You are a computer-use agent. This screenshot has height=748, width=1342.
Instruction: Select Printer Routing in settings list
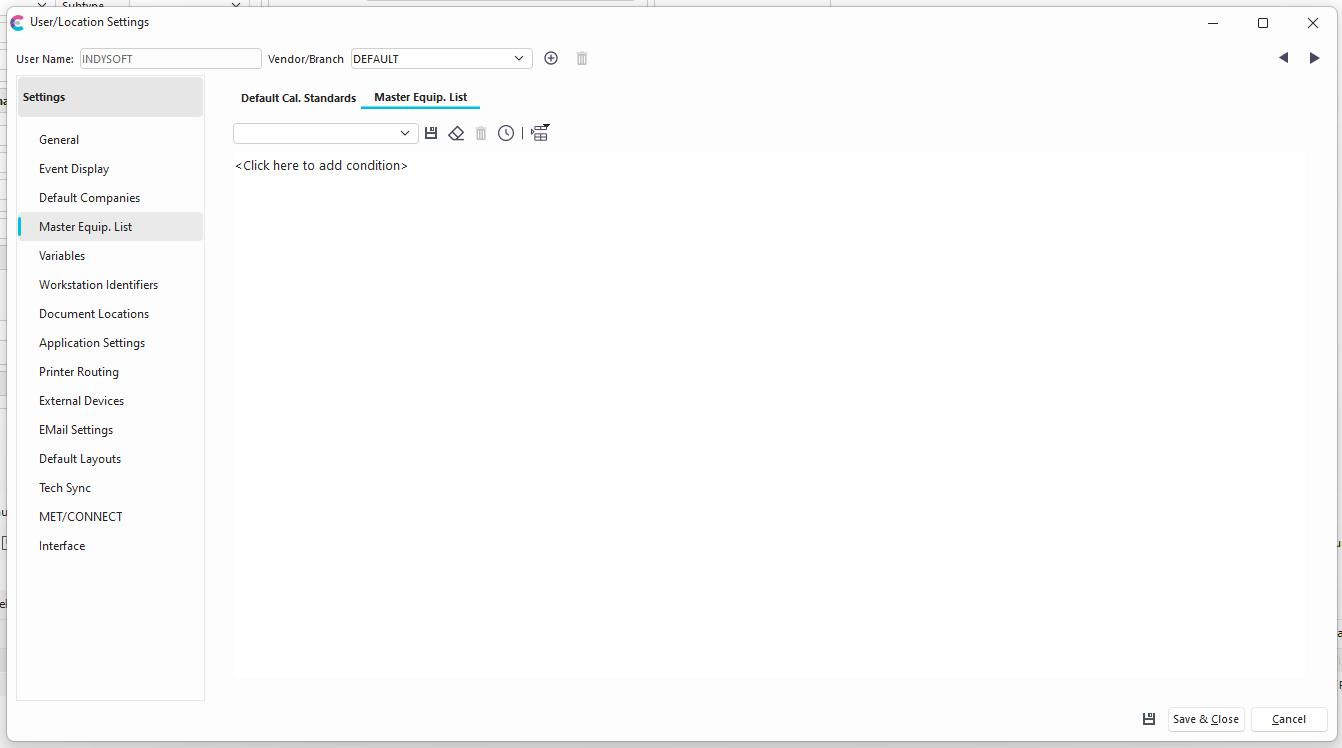[79, 372]
